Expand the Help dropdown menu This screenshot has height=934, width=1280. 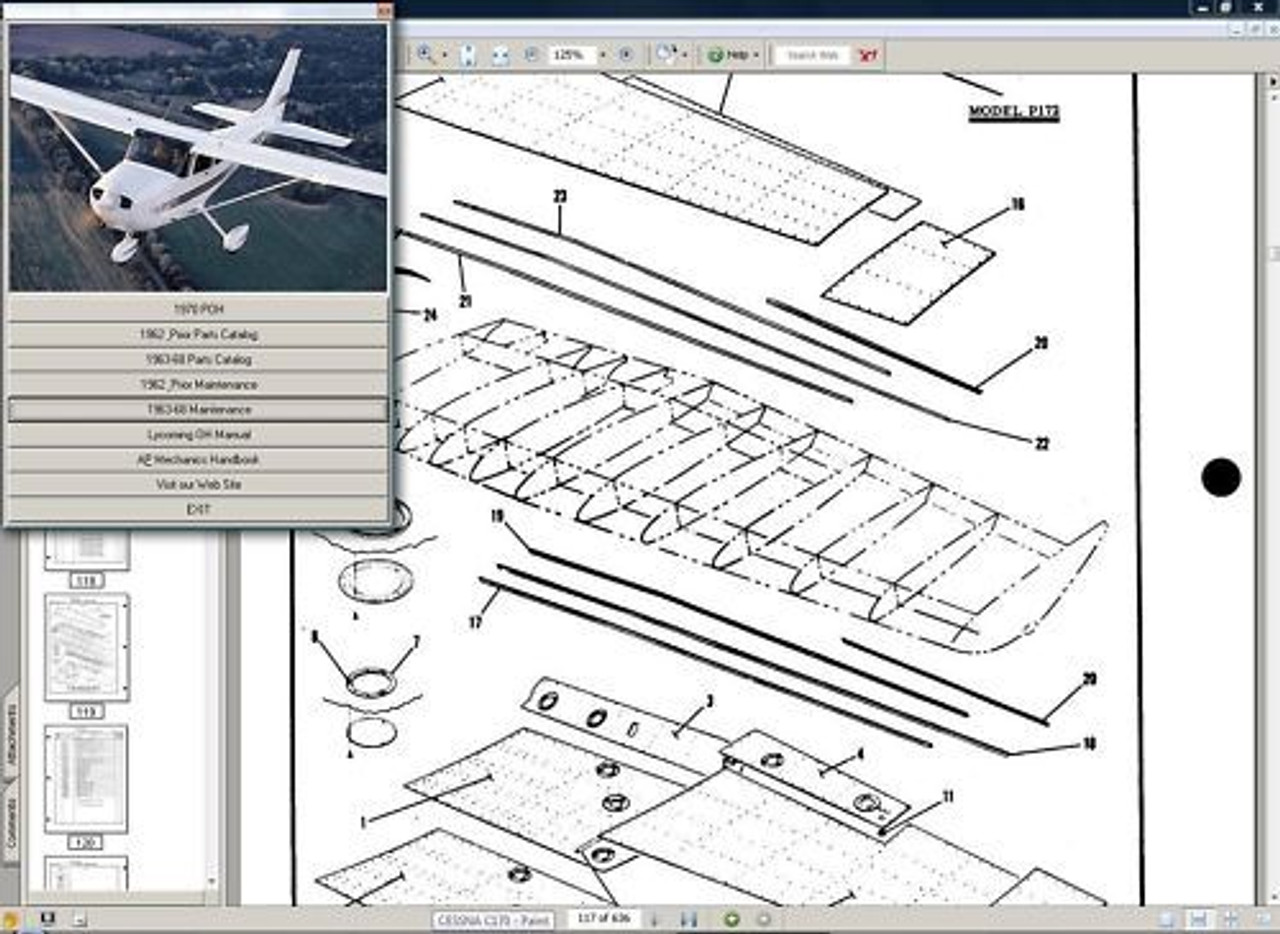(x=756, y=55)
